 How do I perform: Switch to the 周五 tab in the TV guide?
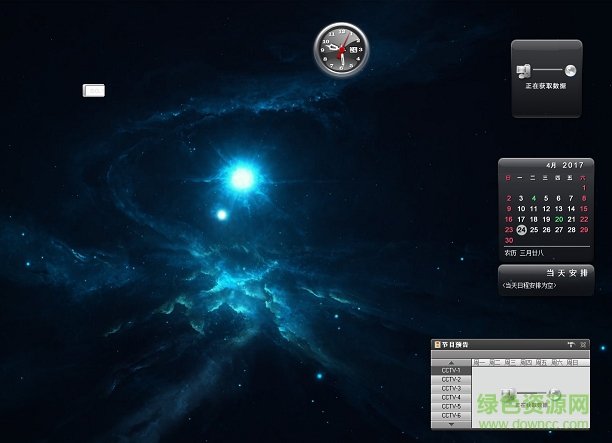[541, 363]
